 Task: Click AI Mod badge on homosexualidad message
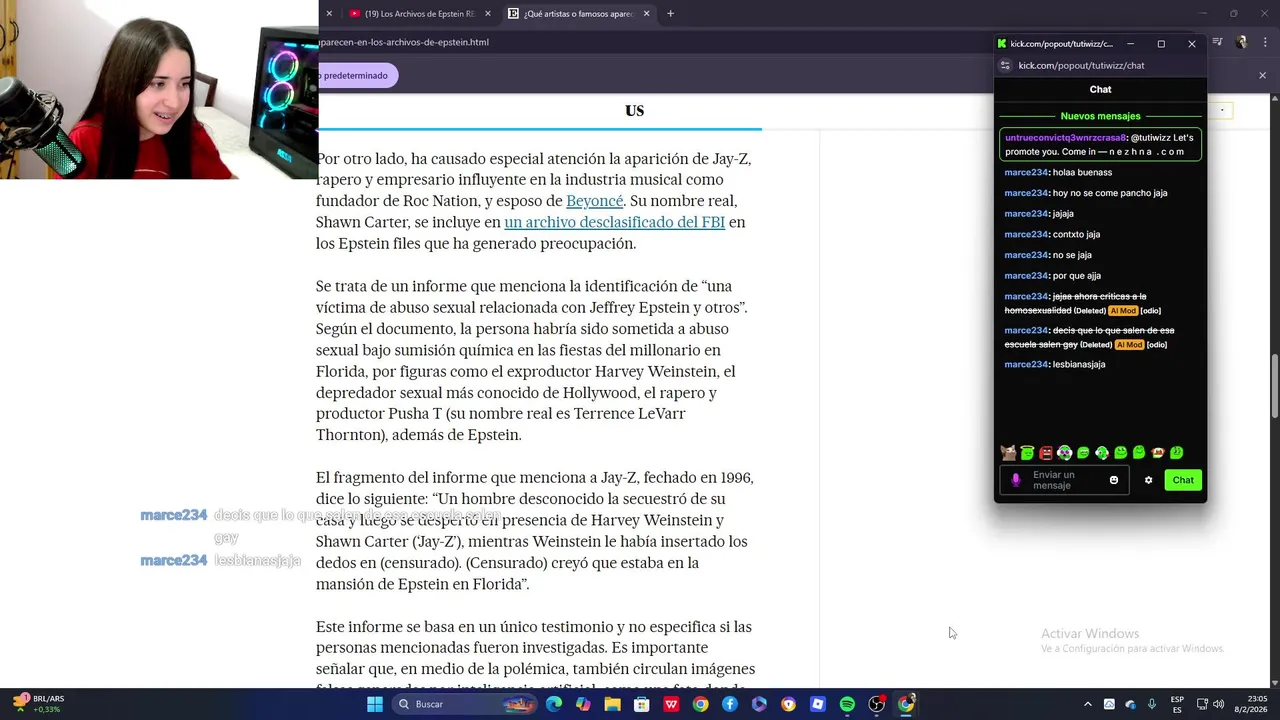click(x=1123, y=310)
